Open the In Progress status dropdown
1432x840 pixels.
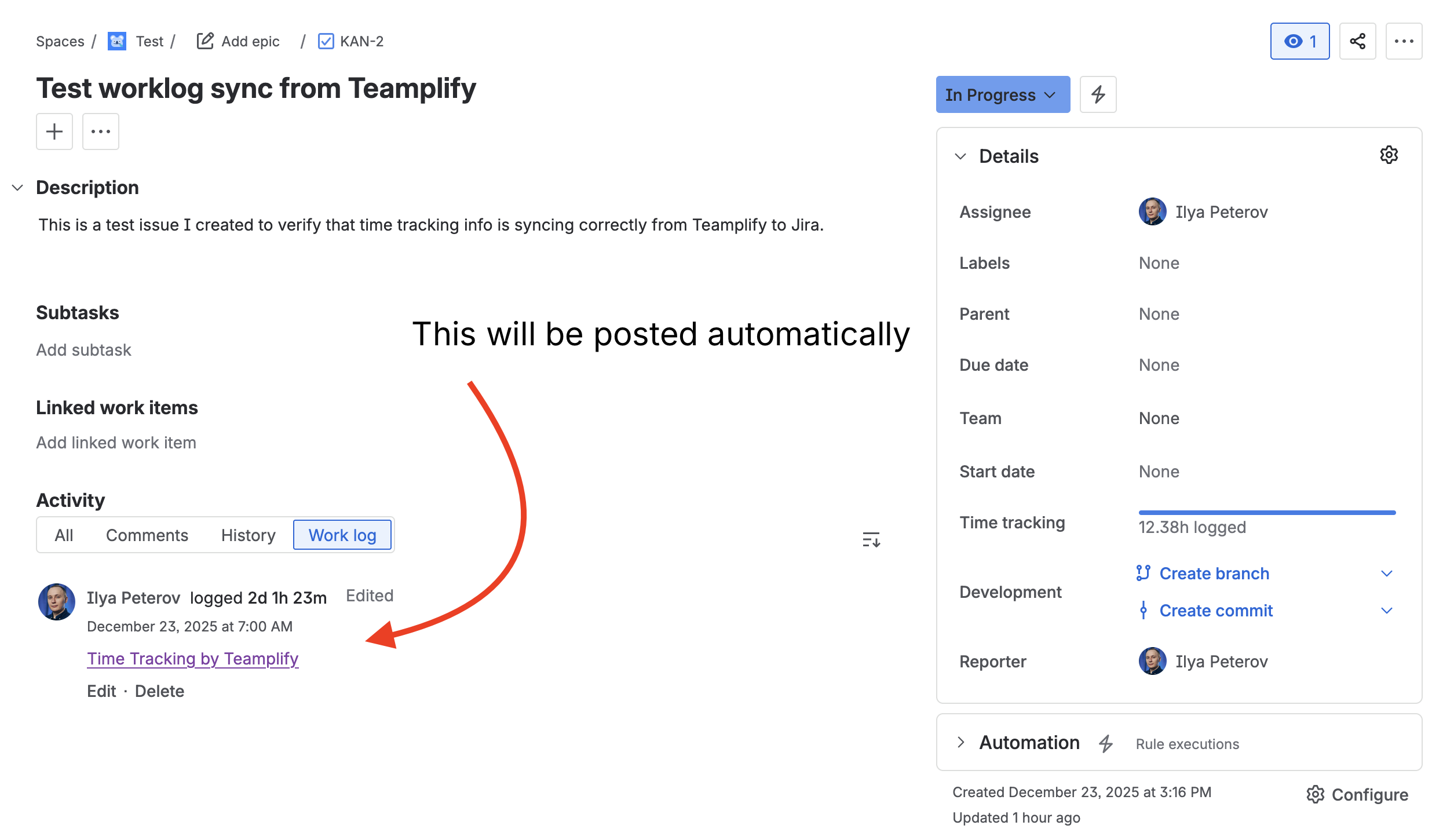(x=1002, y=94)
